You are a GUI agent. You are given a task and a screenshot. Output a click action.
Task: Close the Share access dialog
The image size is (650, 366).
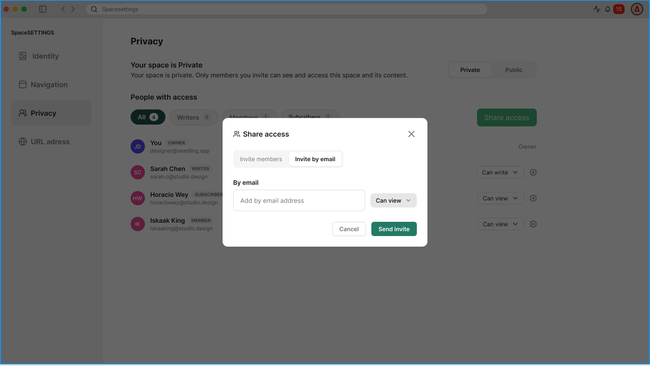(411, 134)
